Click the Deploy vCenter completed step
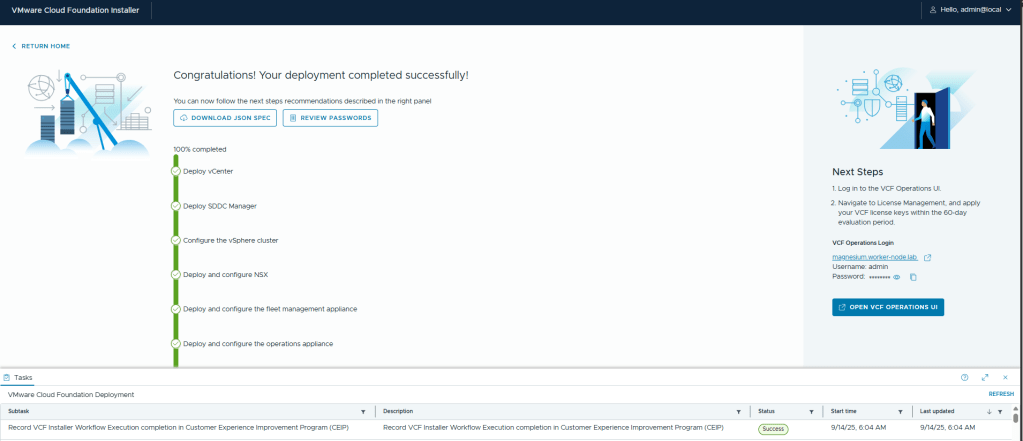 pos(208,171)
